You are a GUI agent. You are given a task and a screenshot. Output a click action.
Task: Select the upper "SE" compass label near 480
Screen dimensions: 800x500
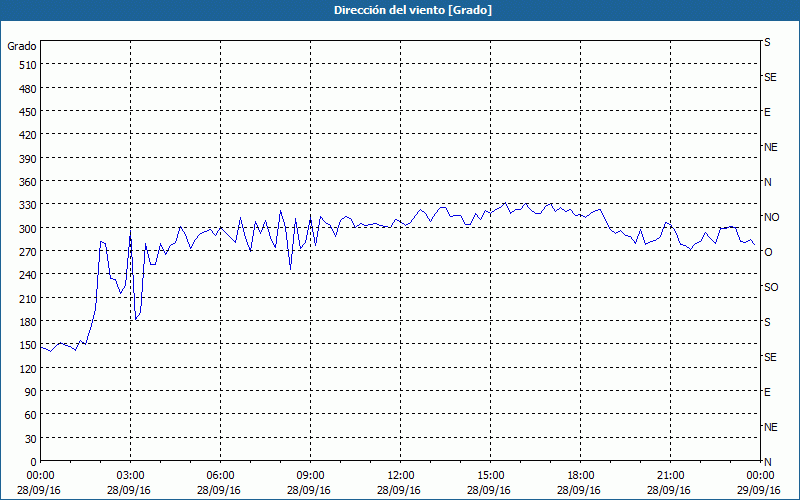coord(770,77)
